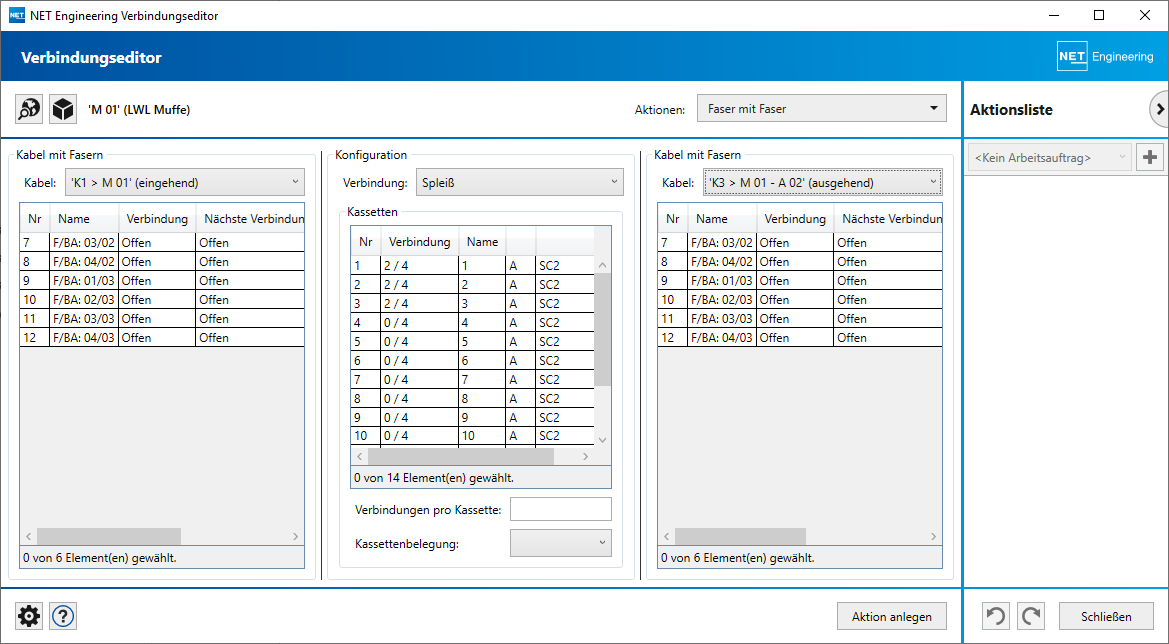Select fiber 'F/BA: 04/03' in right table
This screenshot has width=1169, height=644.
click(x=800, y=338)
